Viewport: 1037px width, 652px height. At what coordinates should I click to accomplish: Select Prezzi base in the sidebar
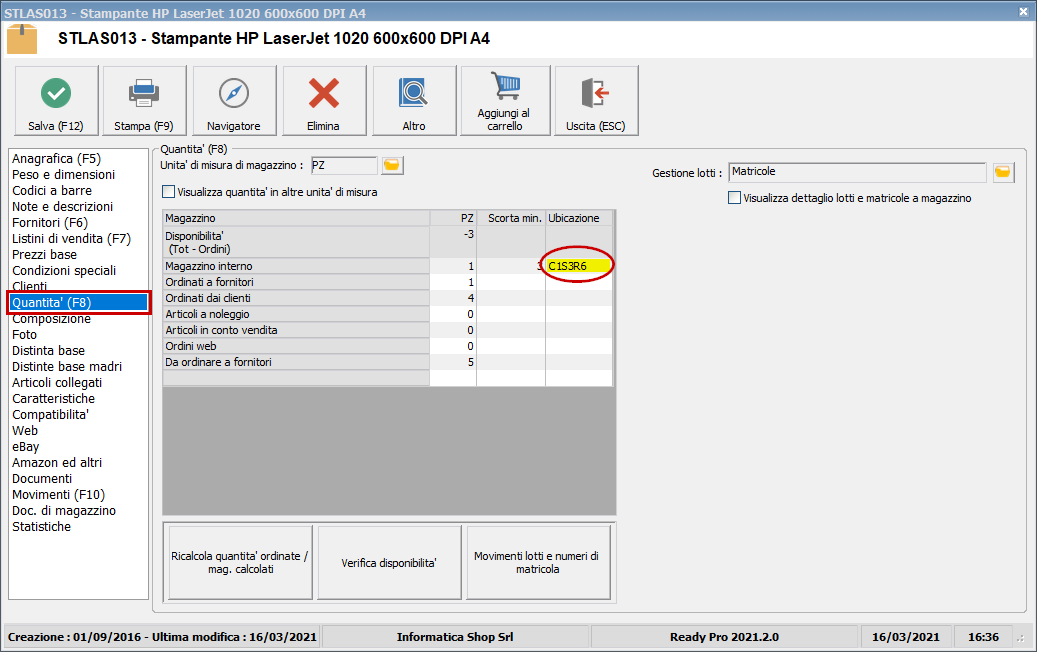(x=44, y=255)
